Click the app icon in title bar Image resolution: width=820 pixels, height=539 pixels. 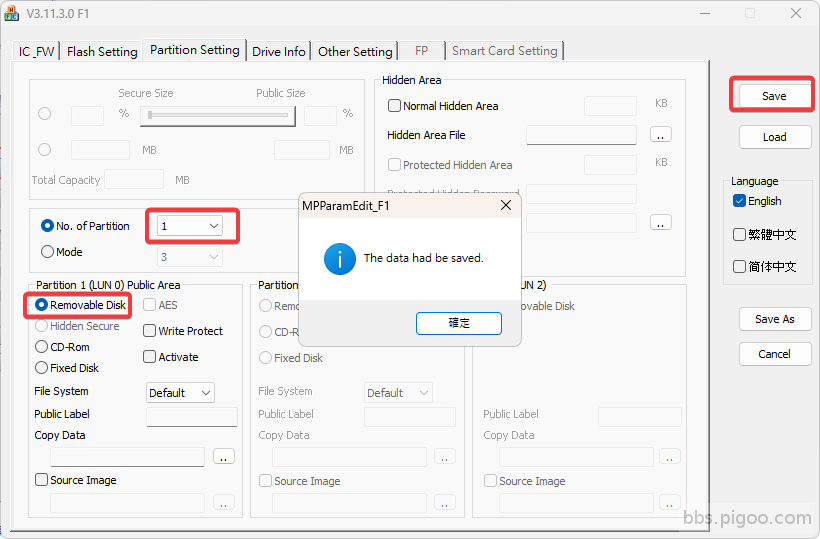pos(12,13)
